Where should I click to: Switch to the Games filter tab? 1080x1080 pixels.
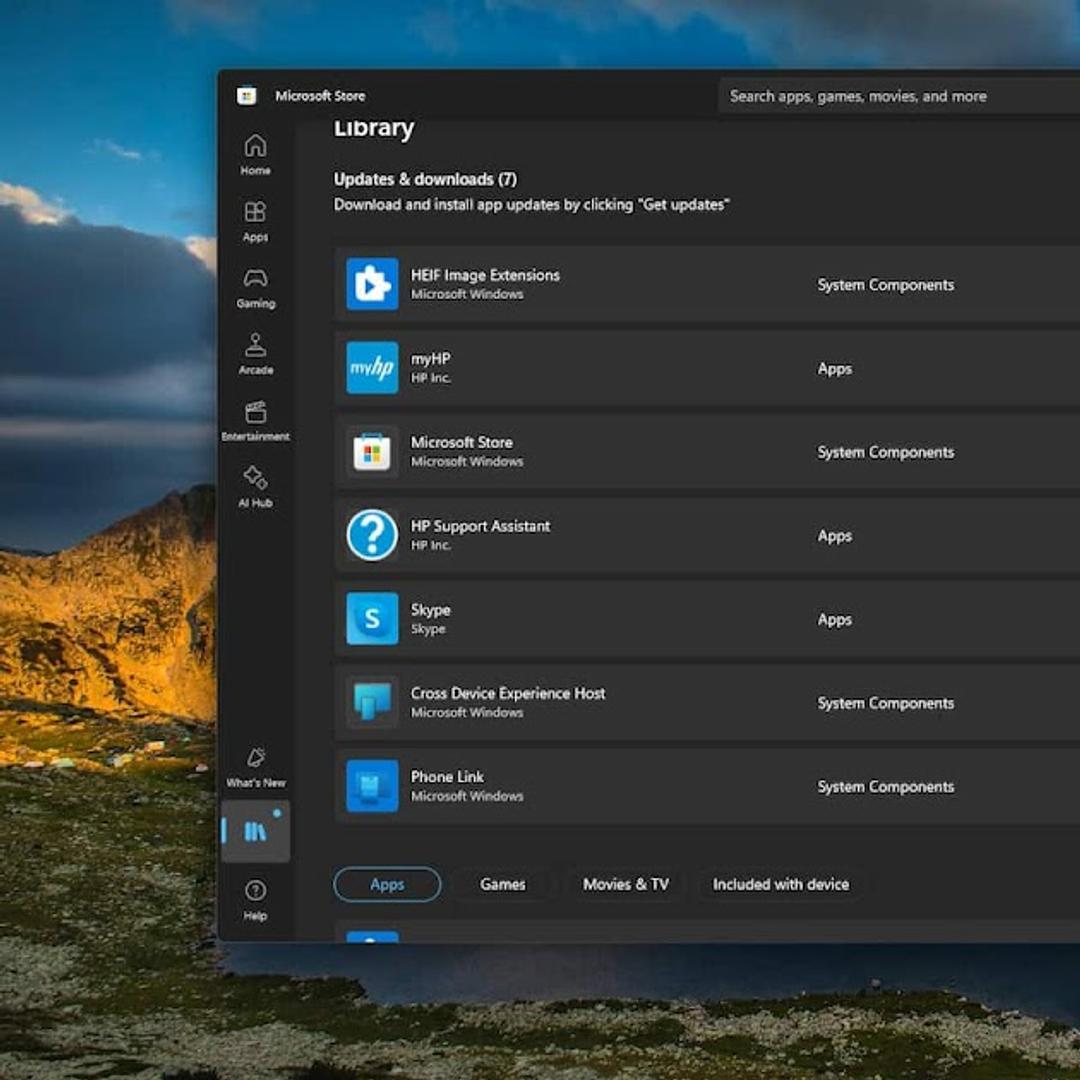tap(502, 884)
